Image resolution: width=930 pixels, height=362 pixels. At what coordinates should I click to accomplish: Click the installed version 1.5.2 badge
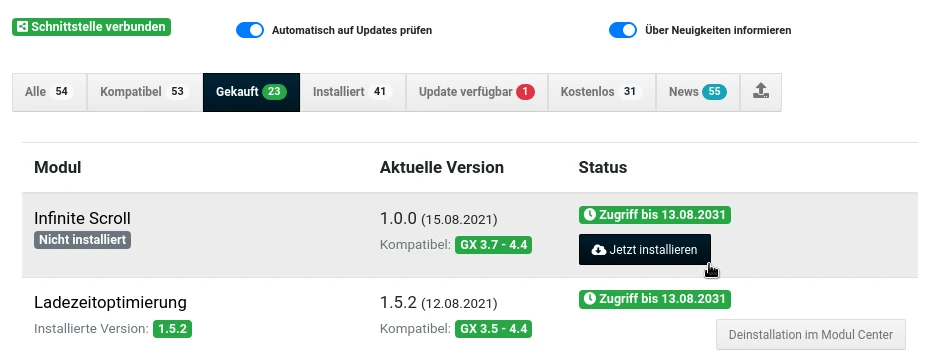point(173,329)
